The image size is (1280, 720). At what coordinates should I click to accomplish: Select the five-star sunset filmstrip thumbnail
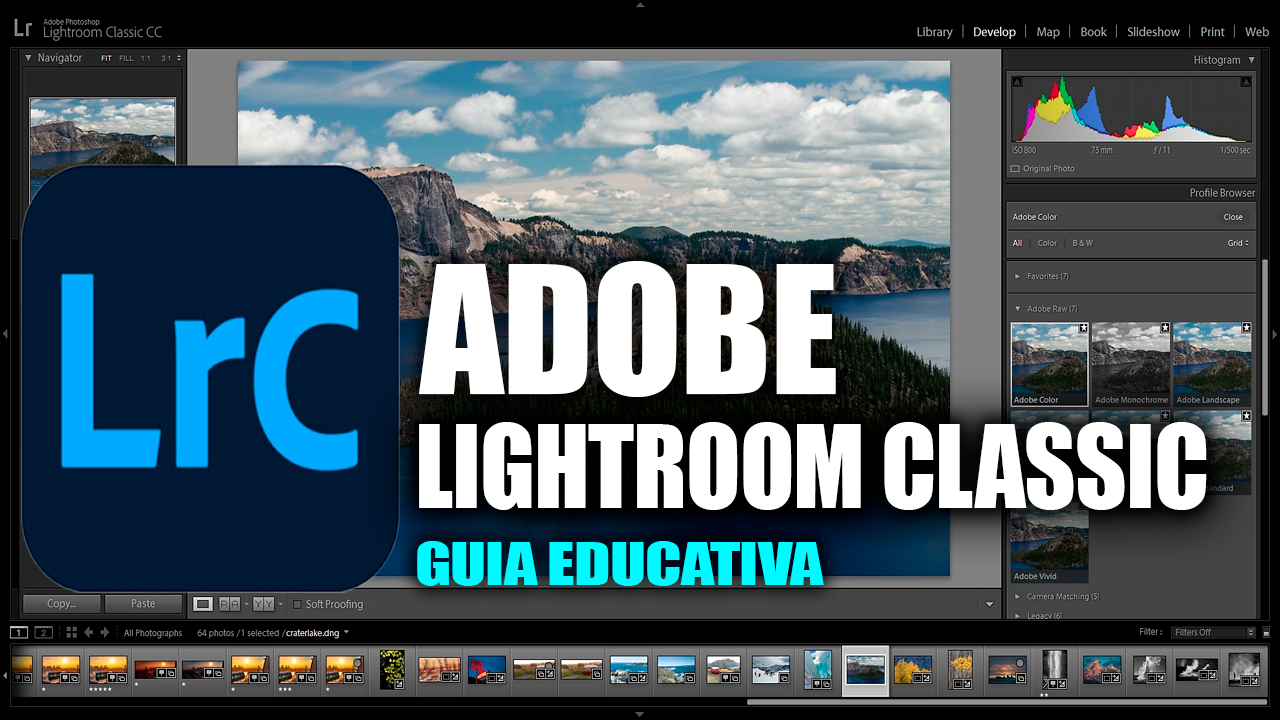[x=108, y=668]
